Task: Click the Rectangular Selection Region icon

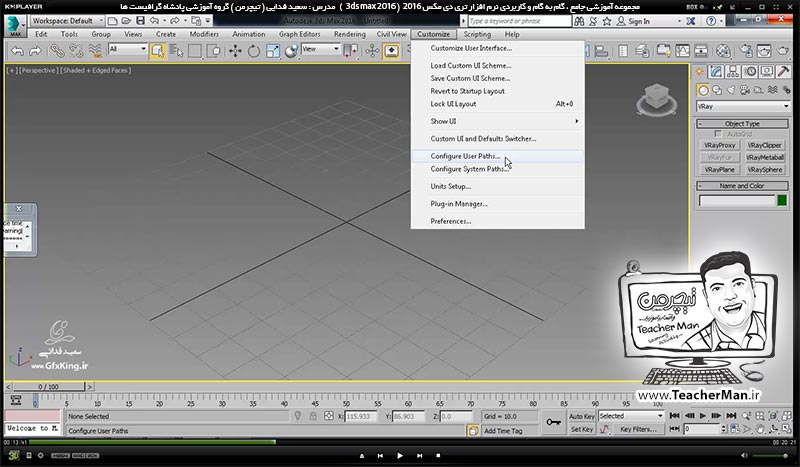Action: pyautogui.click(x=195, y=51)
